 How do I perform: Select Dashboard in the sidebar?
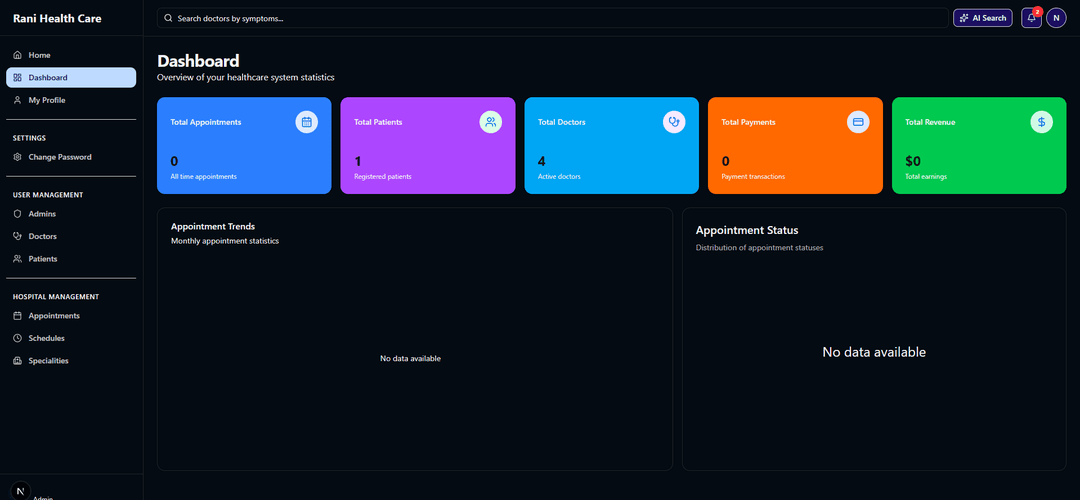pyautogui.click(x=48, y=78)
